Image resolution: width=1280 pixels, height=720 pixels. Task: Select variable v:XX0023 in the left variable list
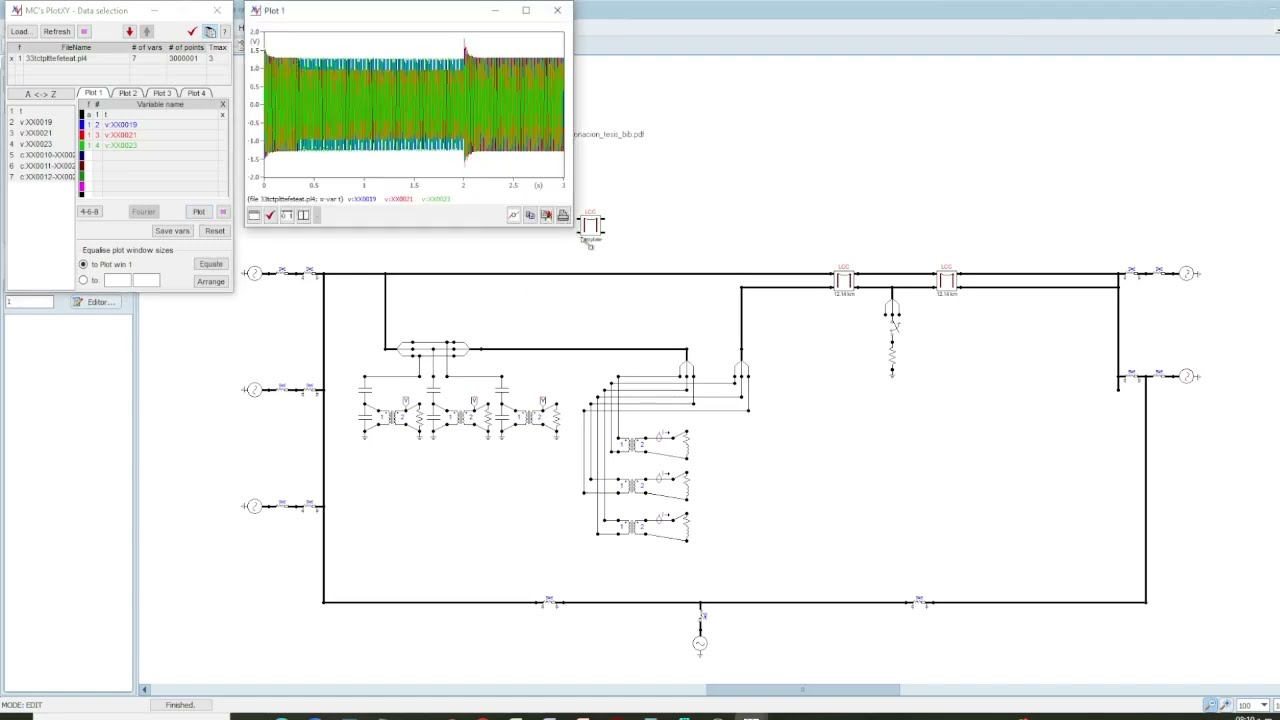tap(41, 144)
